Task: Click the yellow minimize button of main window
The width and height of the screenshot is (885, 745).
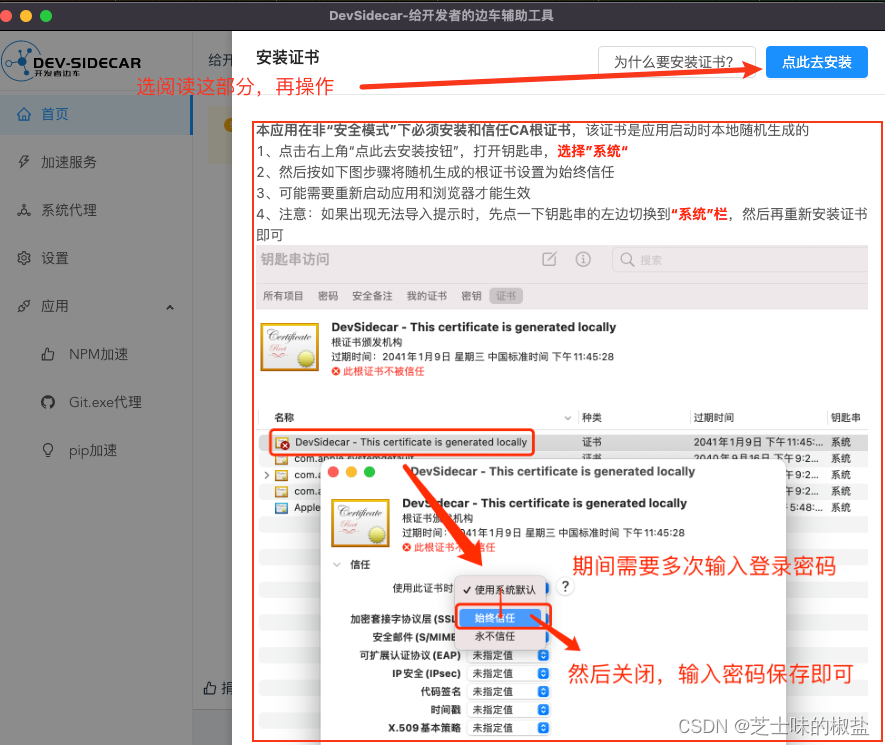Action: (x=26, y=16)
